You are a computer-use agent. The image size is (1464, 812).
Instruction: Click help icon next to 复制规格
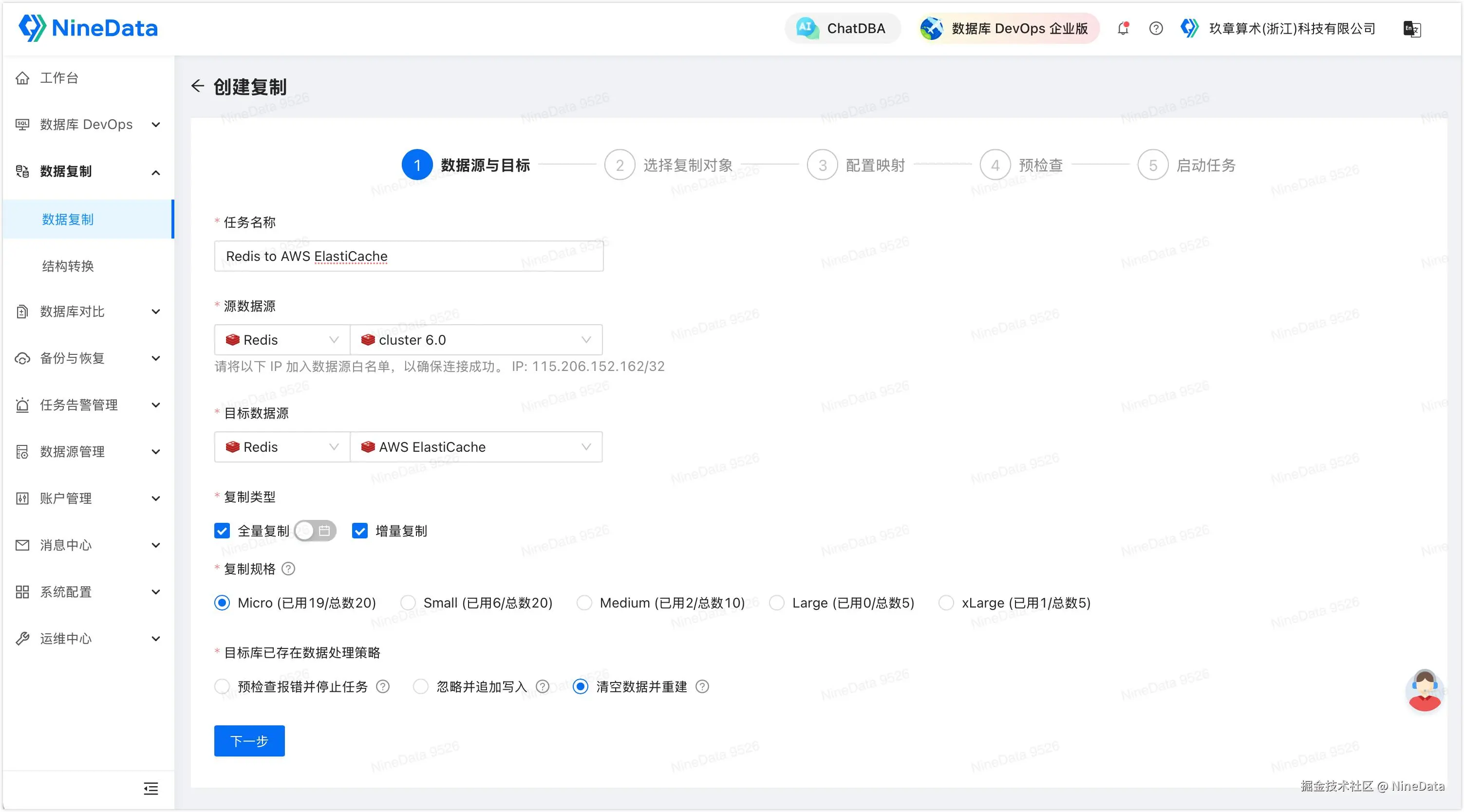click(x=289, y=569)
